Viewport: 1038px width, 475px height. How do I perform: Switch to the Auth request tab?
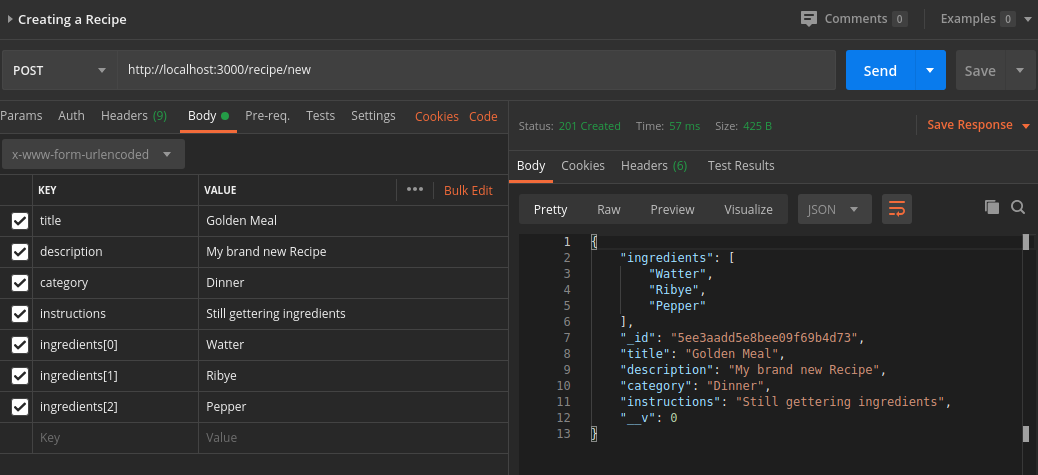tap(71, 116)
